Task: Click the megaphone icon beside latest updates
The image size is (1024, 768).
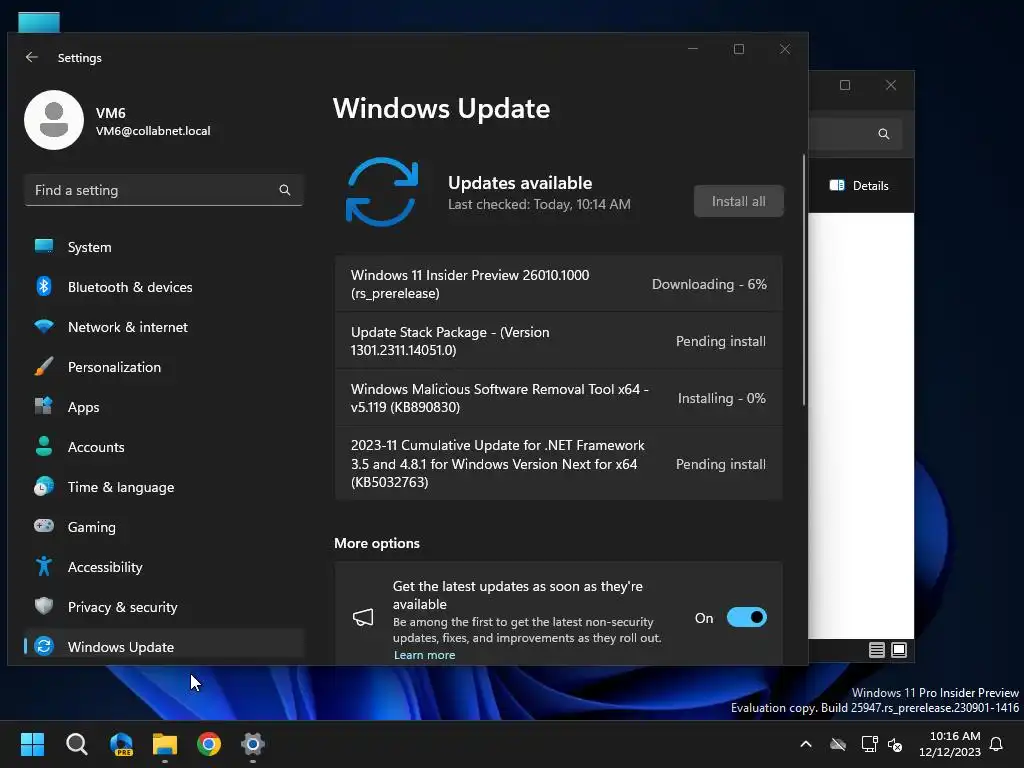Action: click(363, 617)
